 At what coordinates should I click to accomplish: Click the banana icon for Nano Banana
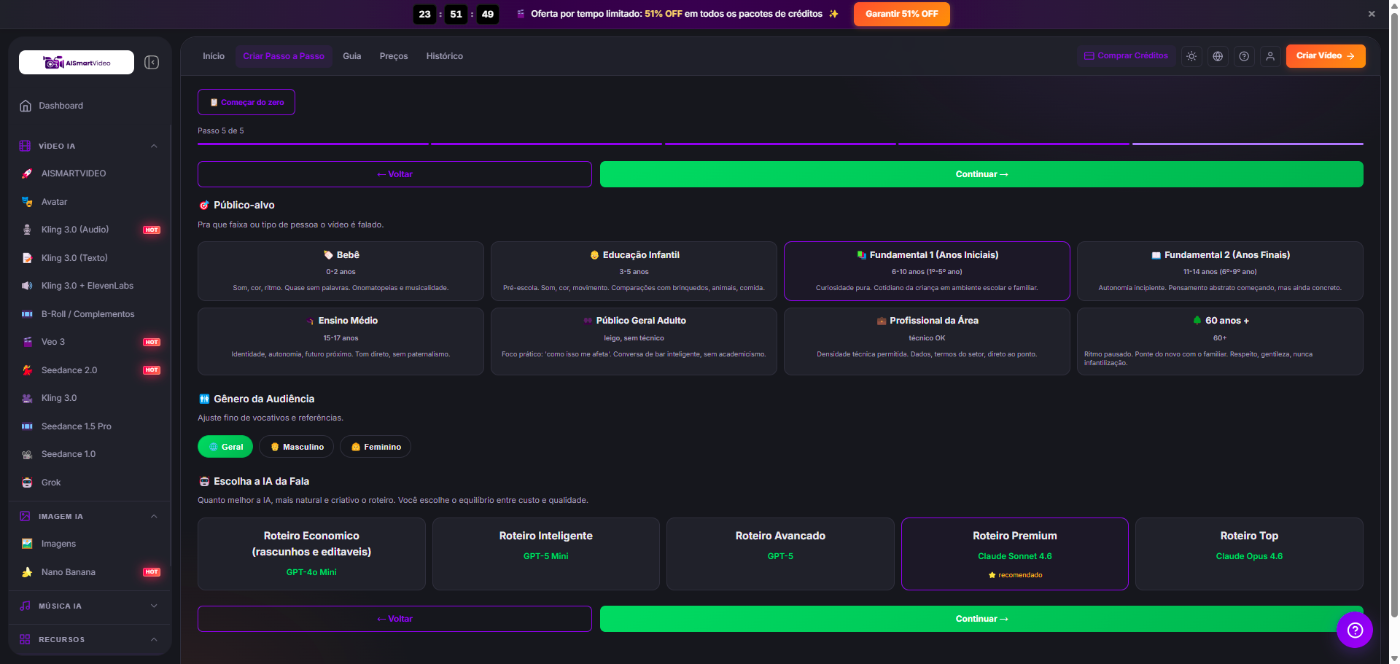[28, 572]
